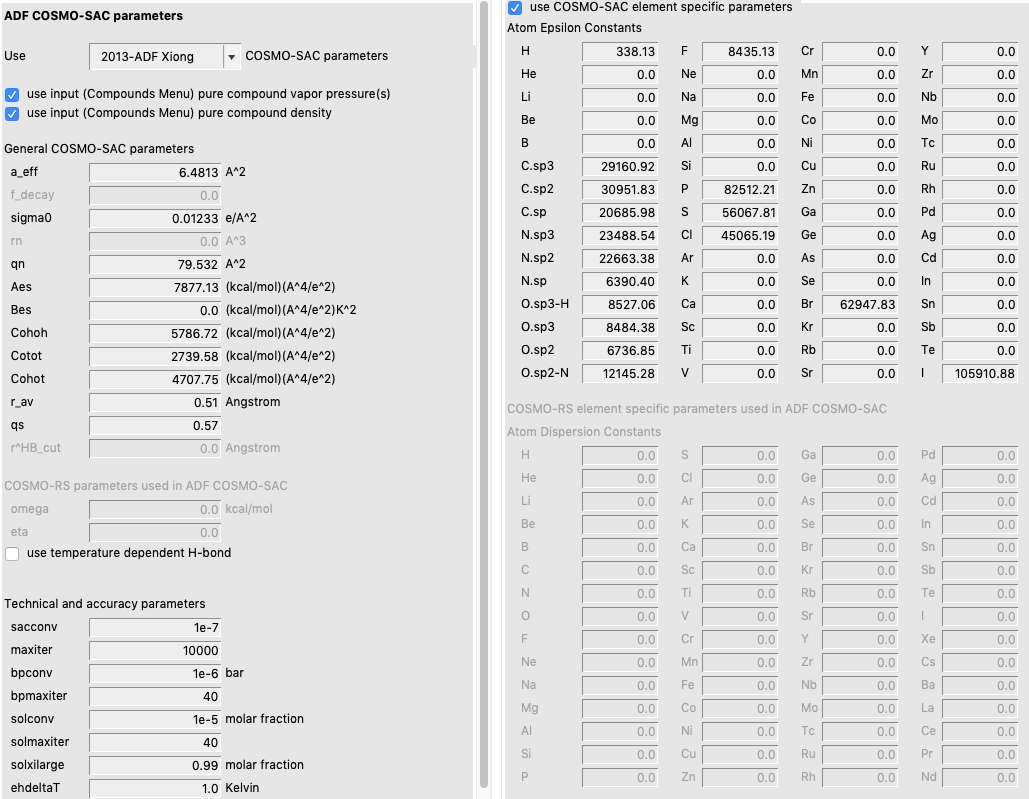1029x799 pixels.
Task: Click the bpconv value field
Action: click(x=155, y=674)
